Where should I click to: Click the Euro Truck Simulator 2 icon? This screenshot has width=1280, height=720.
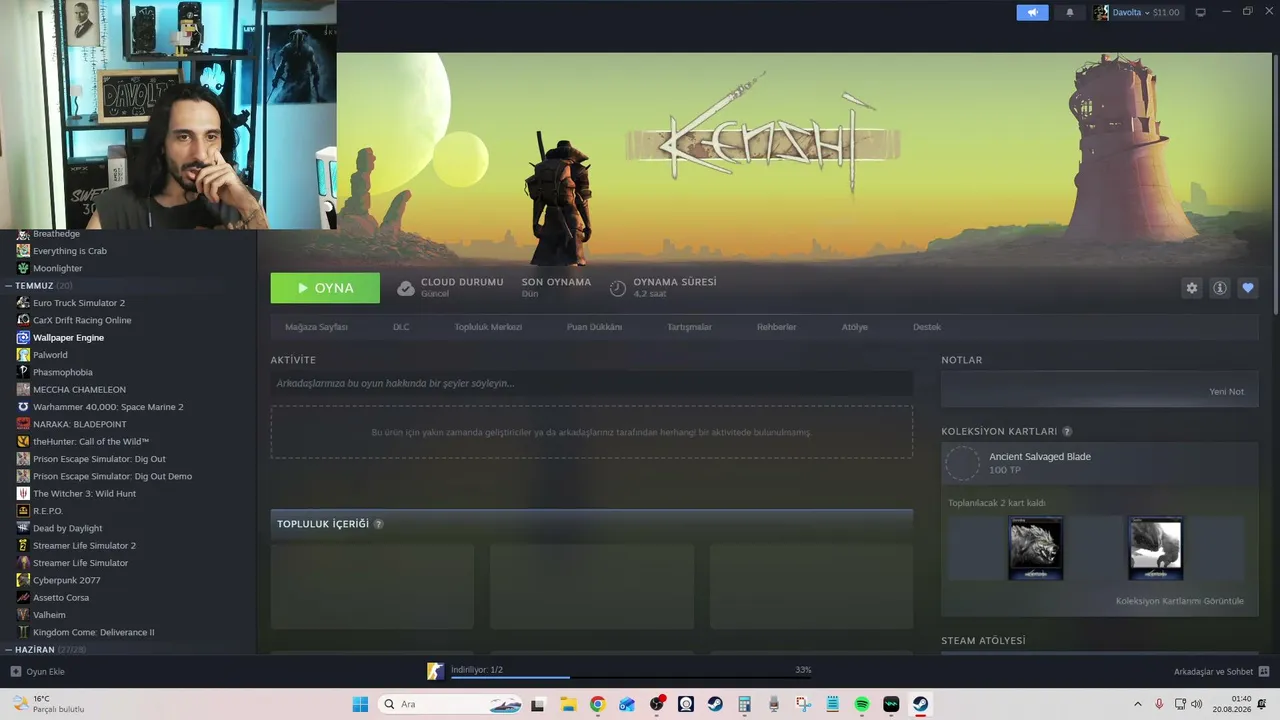[23, 303]
